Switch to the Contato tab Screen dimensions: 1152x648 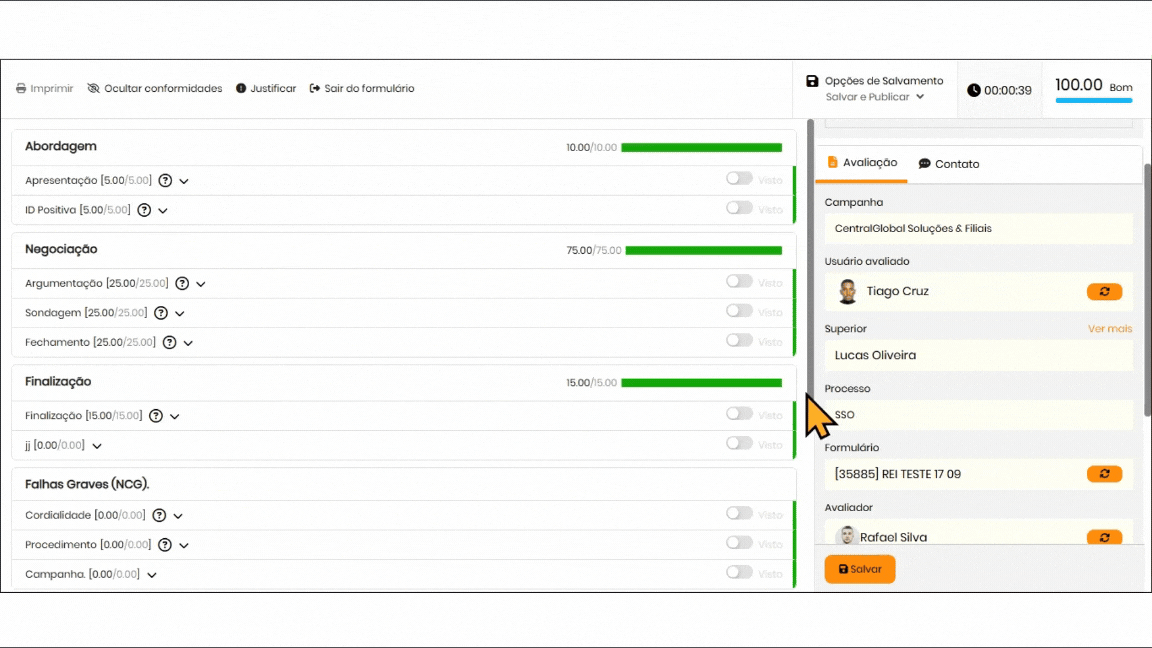tap(949, 164)
